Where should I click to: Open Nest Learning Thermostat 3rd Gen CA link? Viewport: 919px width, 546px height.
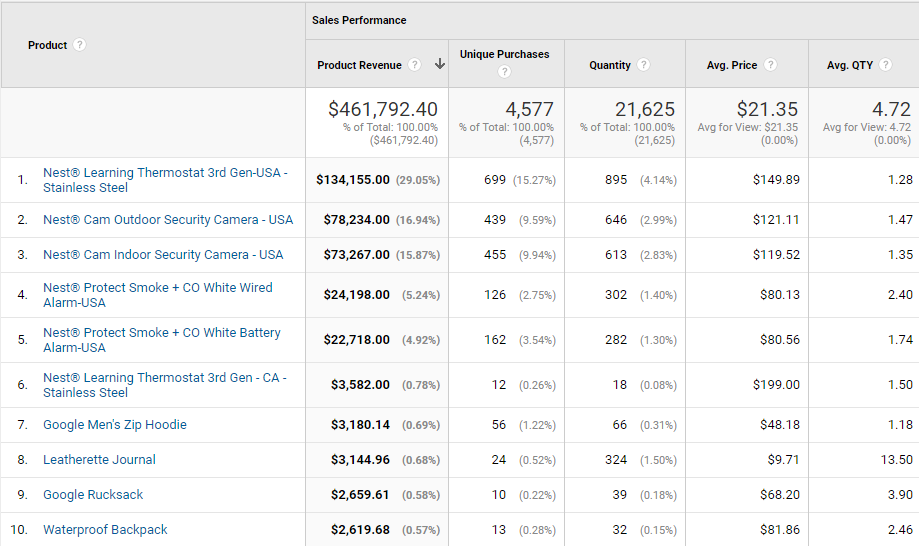point(165,385)
